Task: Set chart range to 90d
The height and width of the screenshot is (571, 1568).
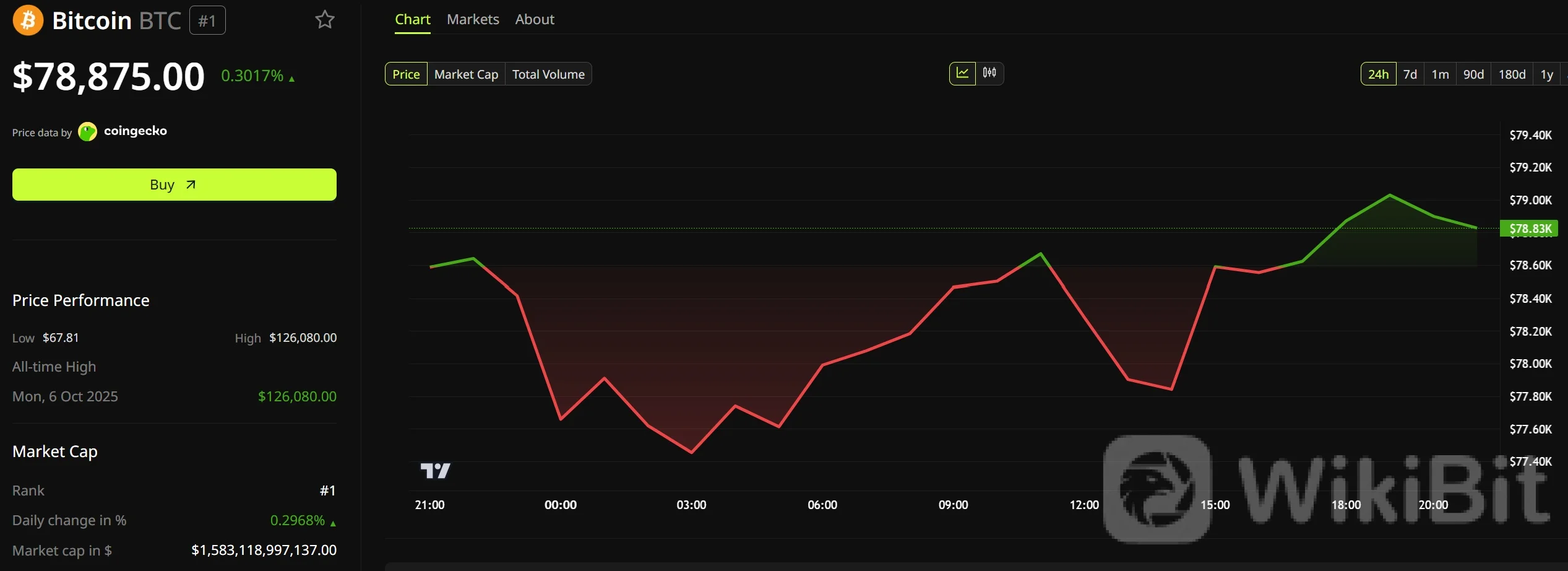Action: click(x=1473, y=74)
